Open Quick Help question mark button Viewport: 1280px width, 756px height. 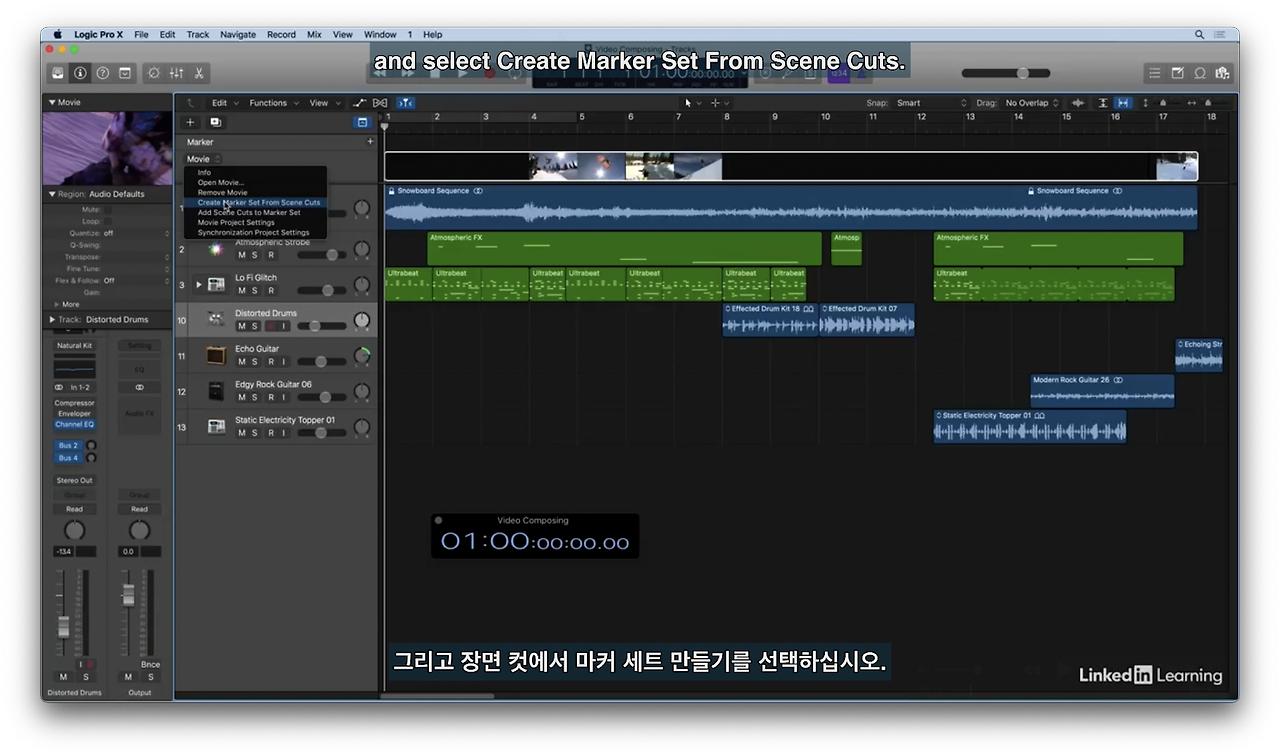(x=102, y=73)
